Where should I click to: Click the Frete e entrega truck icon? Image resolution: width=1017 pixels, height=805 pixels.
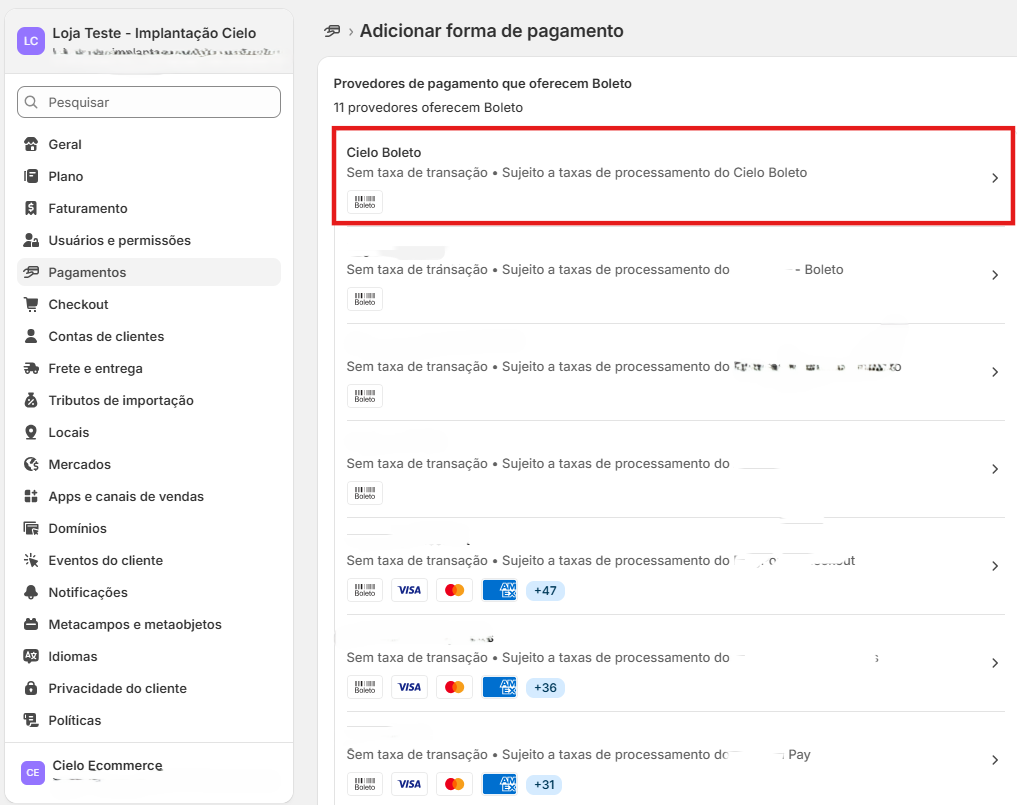click(30, 368)
